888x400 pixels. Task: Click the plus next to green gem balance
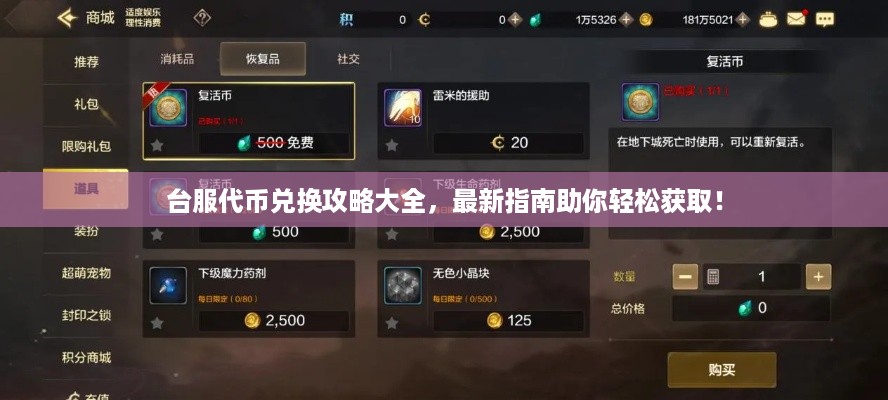[x=626, y=20]
